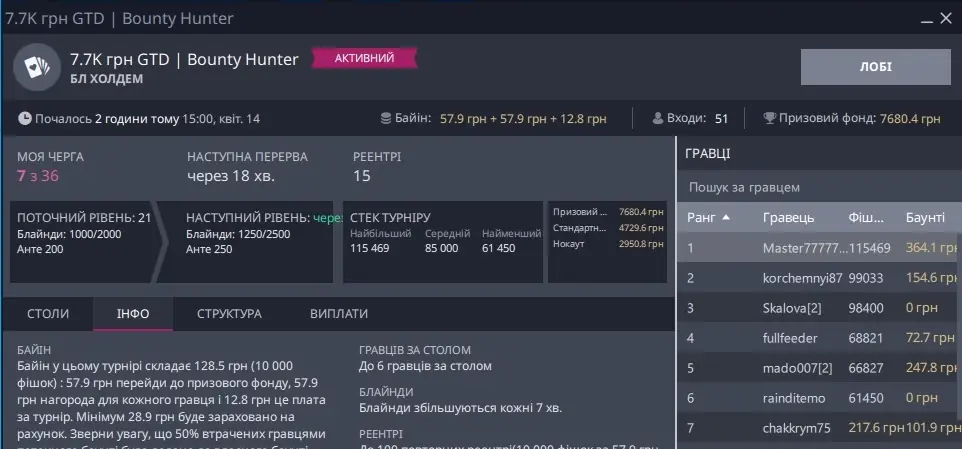Sort players by chips column header
962x449 pixels.
tap(866, 217)
